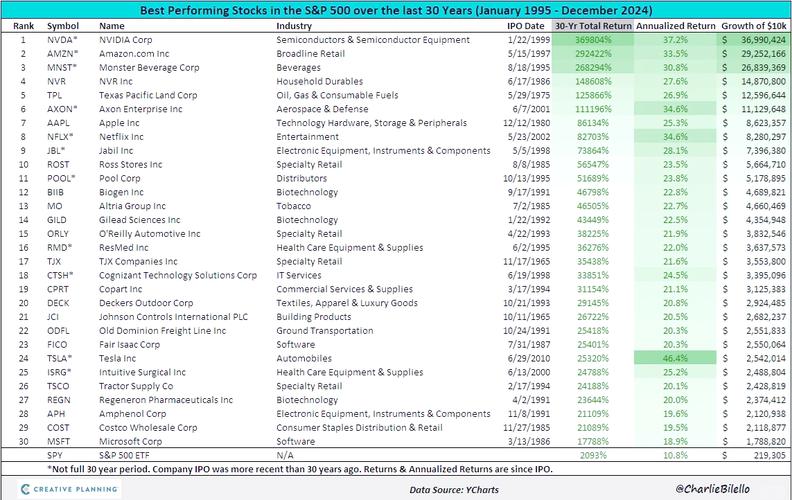Viewport: 792px width, 500px height.
Task: Click the JBL* symbol cell
Action: coord(56,151)
